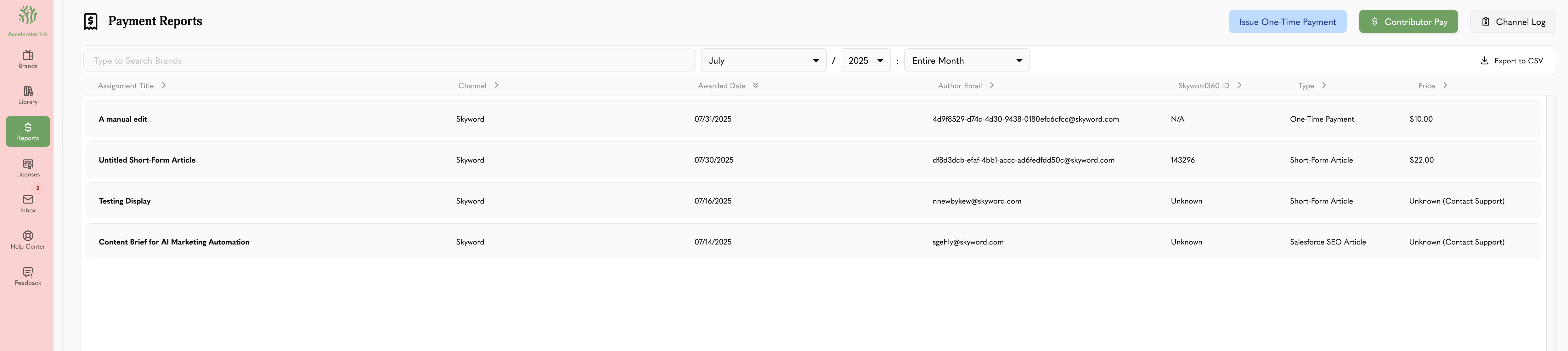The image size is (1568, 351).
Task: Click Unknown (Contact Support) price in Testing Display row
Action: coord(1457,200)
